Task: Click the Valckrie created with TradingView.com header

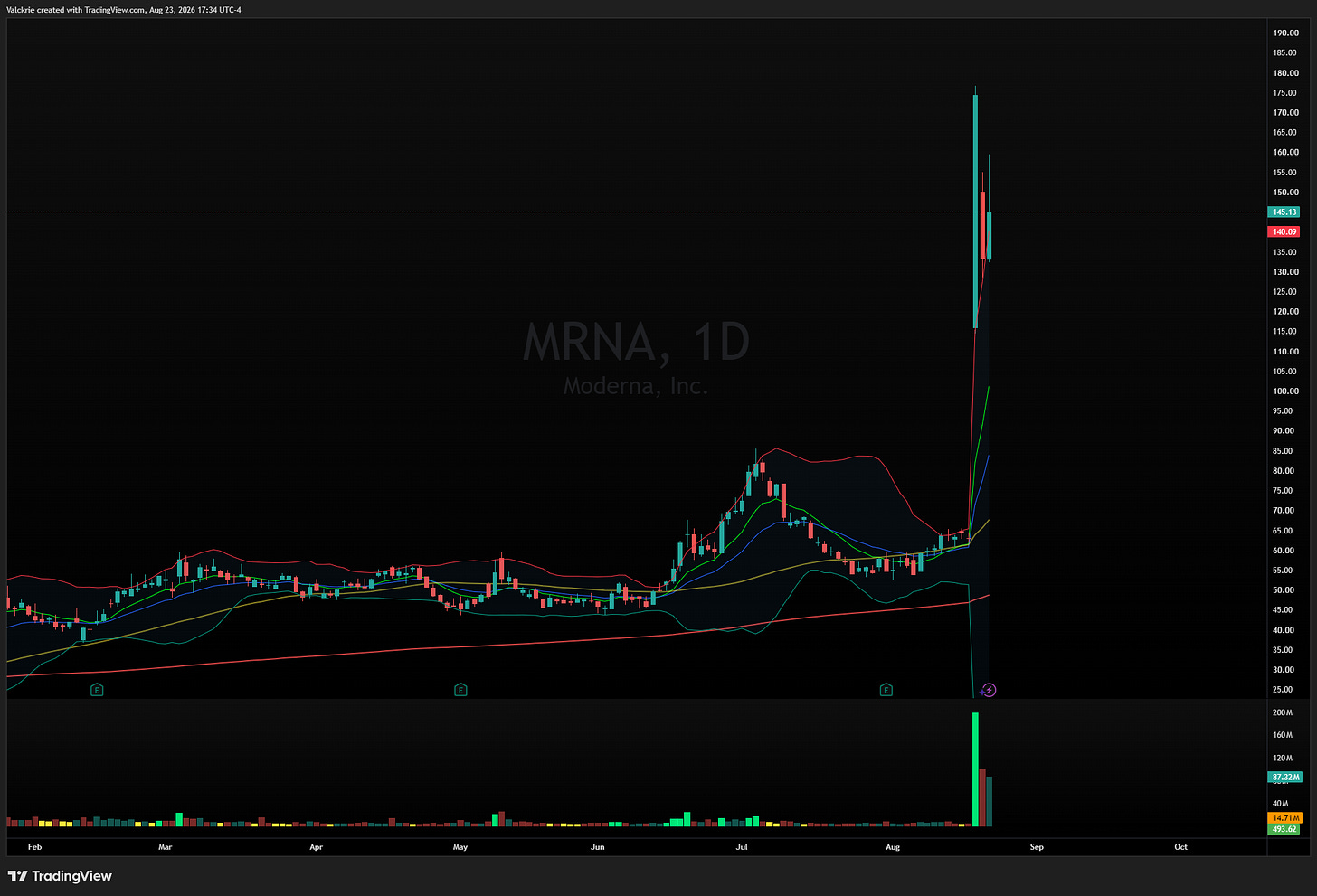Action: click(x=124, y=10)
